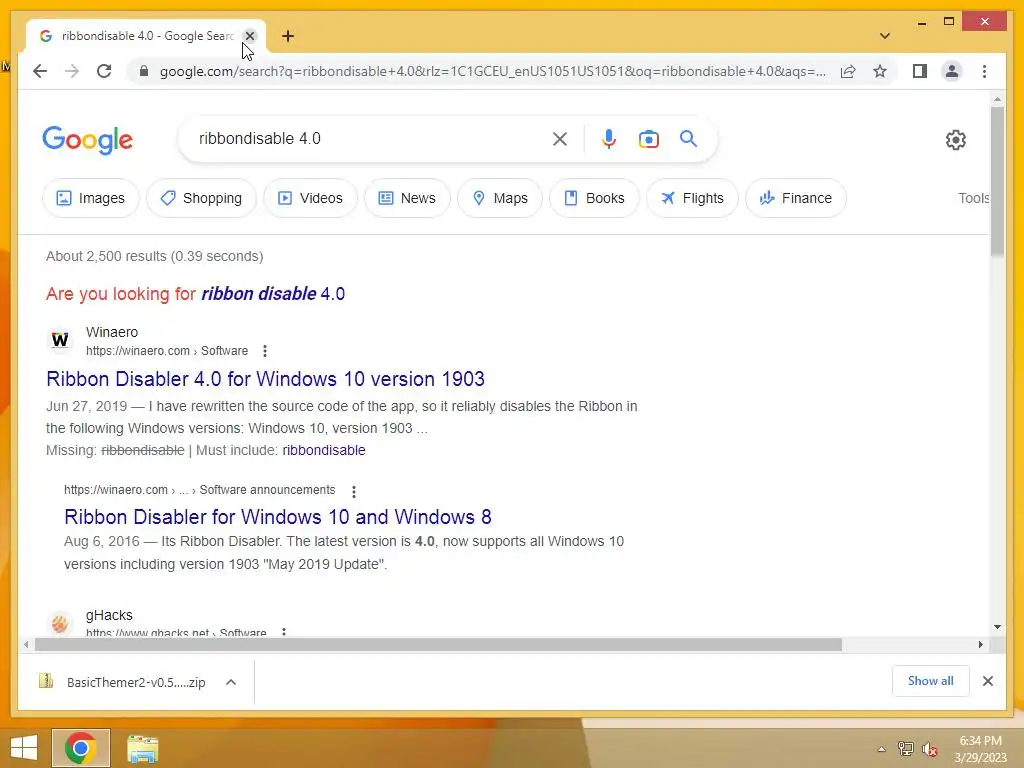Click the network tray icon
Viewport: 1024px width, 768px height.
click(905, 749)
